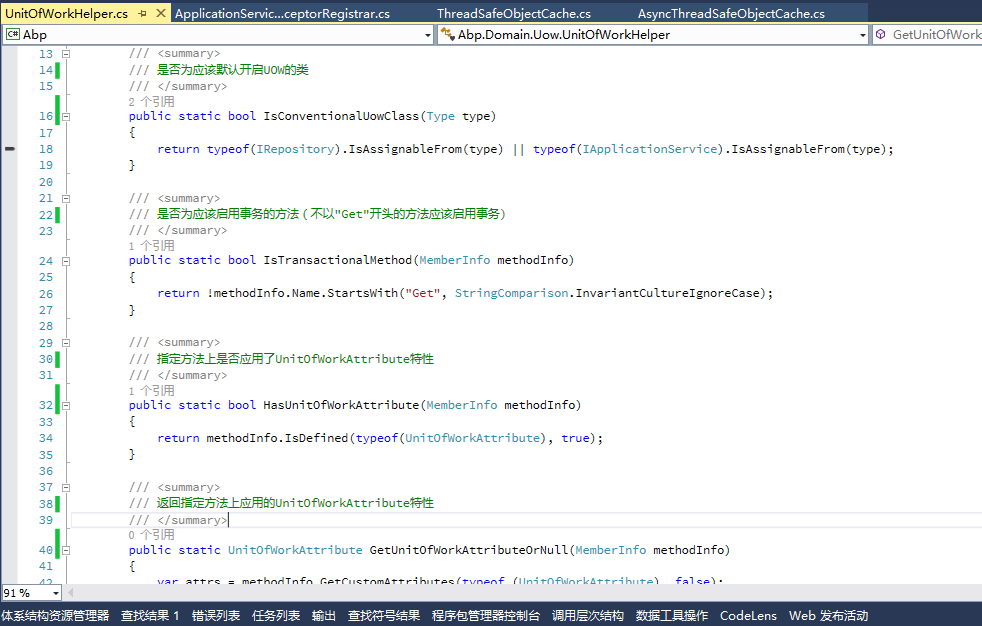Collapse the HasUnitOfWorkAttribute method at line 32
Screen dimensions: 982x626
[66, 406]
